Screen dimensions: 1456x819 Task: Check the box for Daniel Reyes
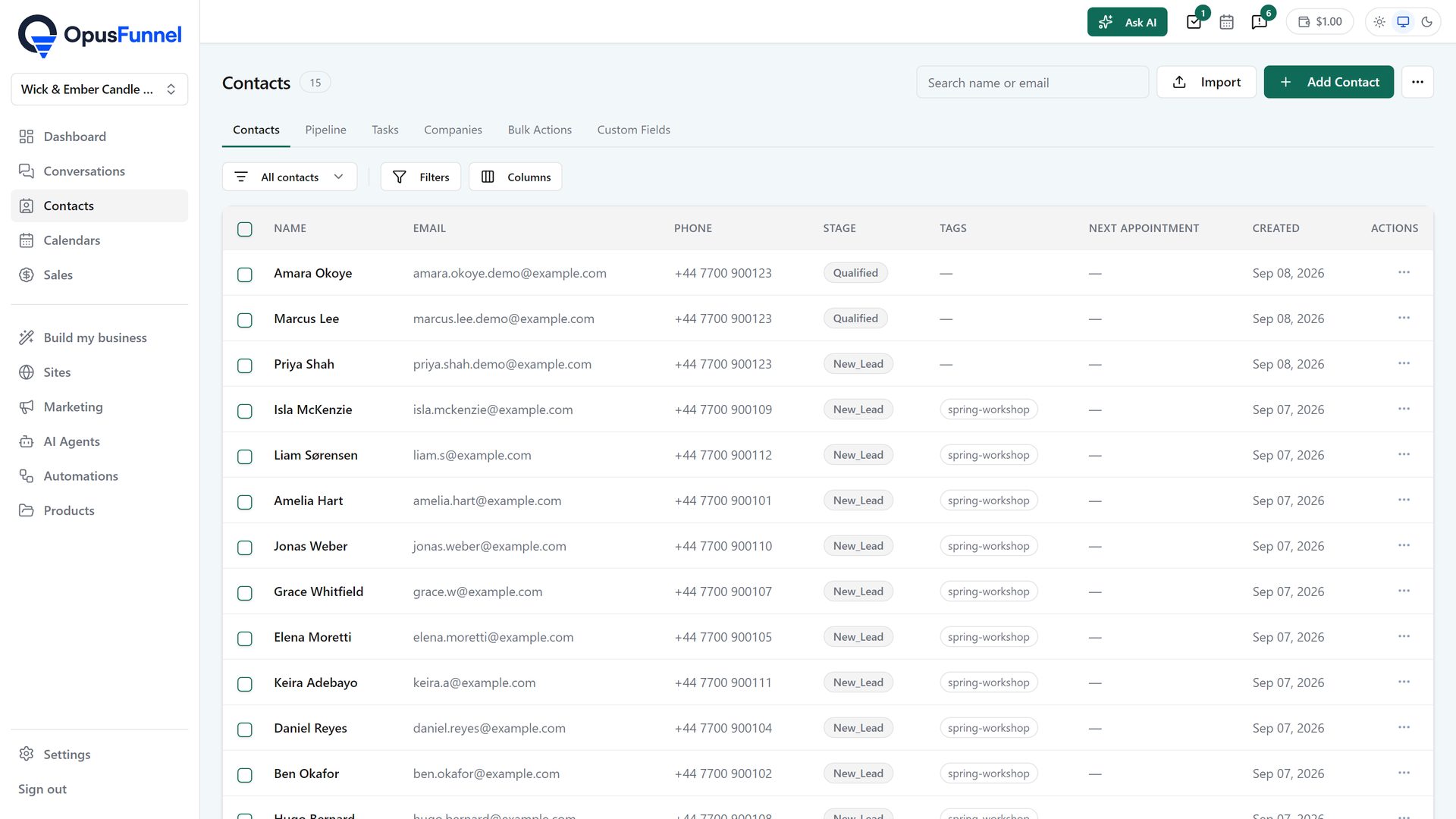pyautogui.click(x=244, y=730)
